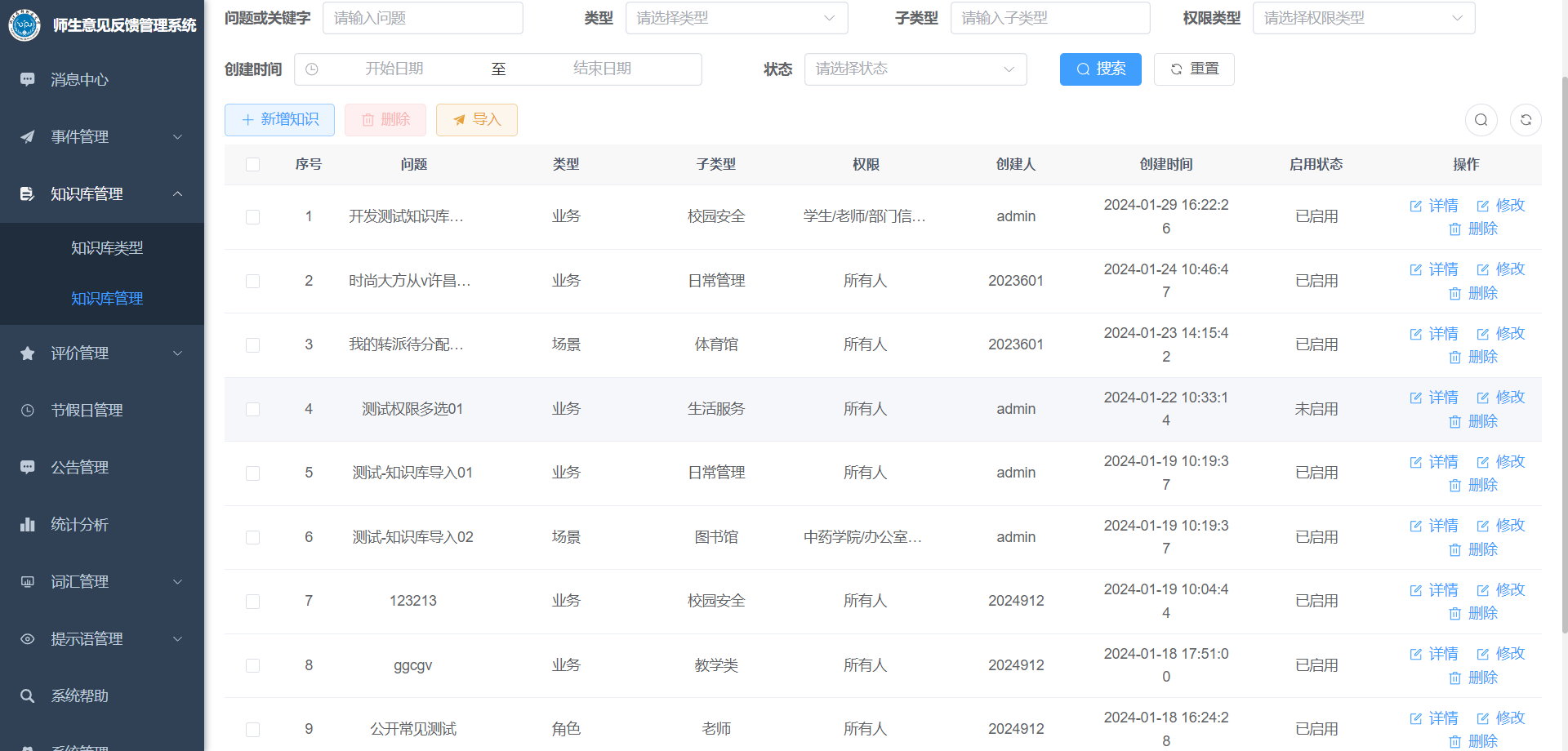The image size is (1568, 751).
Task: Open the 类型 select dropdown
Action: click(x=737, y=18)
